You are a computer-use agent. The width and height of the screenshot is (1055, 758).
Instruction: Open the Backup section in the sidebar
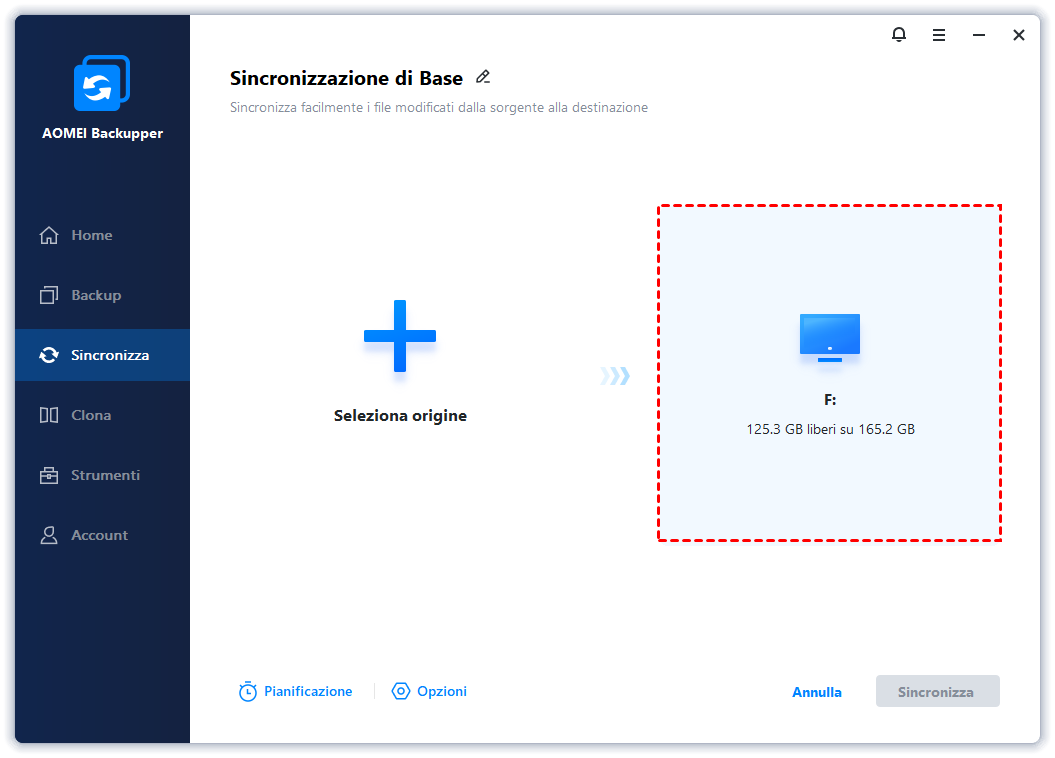point(95,295)
